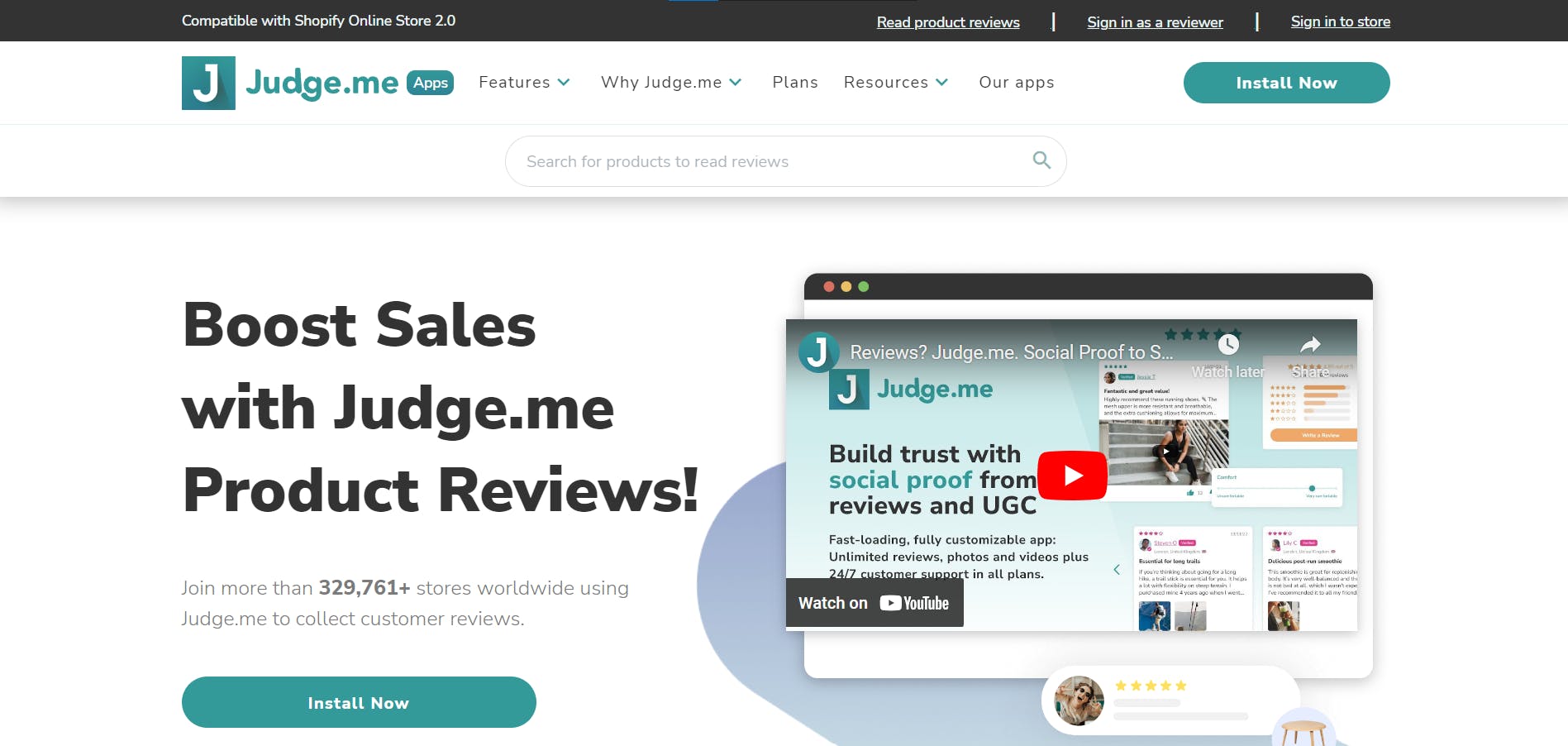The height and width of the screenshot is (746, 1568).
Task: Click the hero Install Now button
Action: tap(359, 702)
